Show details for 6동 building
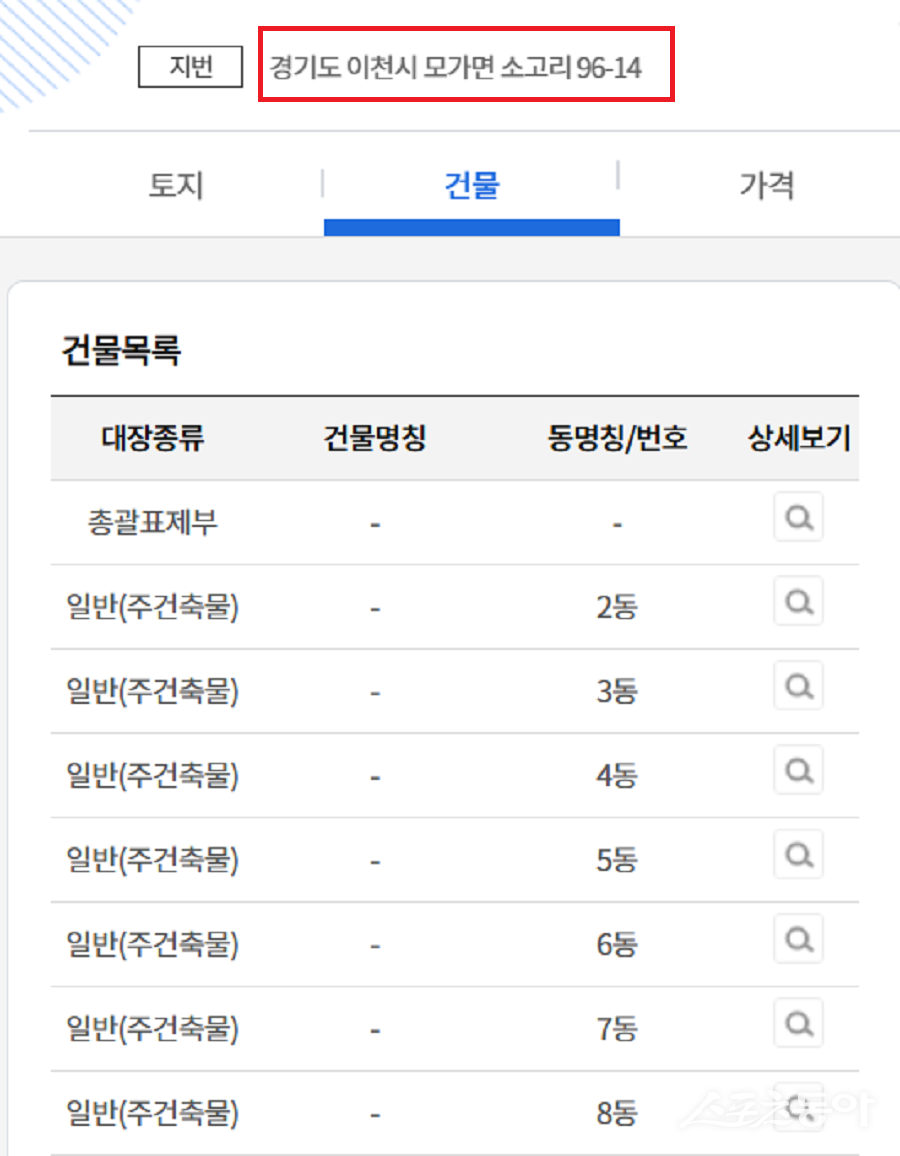Screen dimensions: 900x1156 (798, 939)
